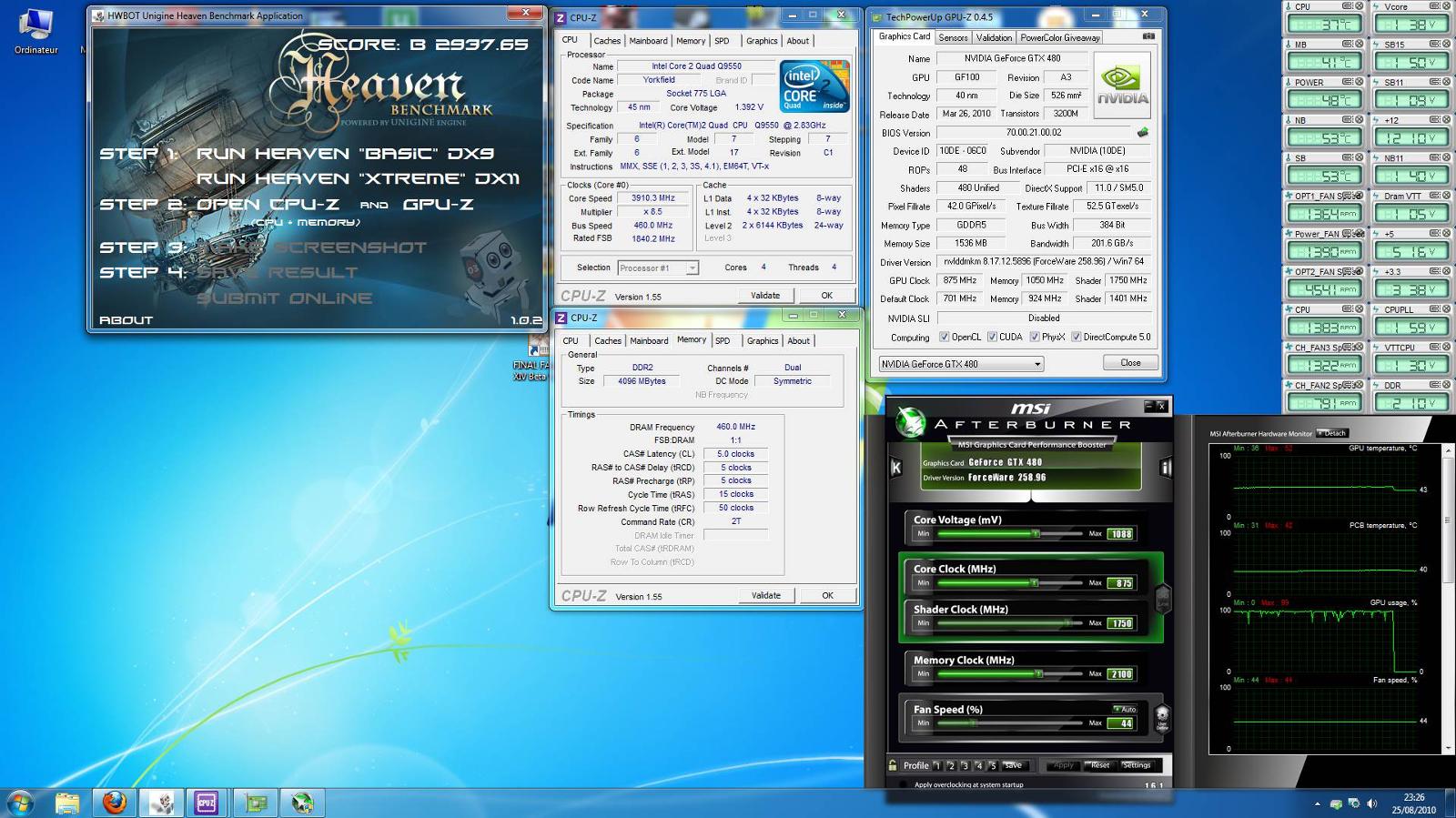Screen dimensions: 1456x818
Task: Toggle the PhysX checkbox in GPU-Z
Action: click(1035, 337)
